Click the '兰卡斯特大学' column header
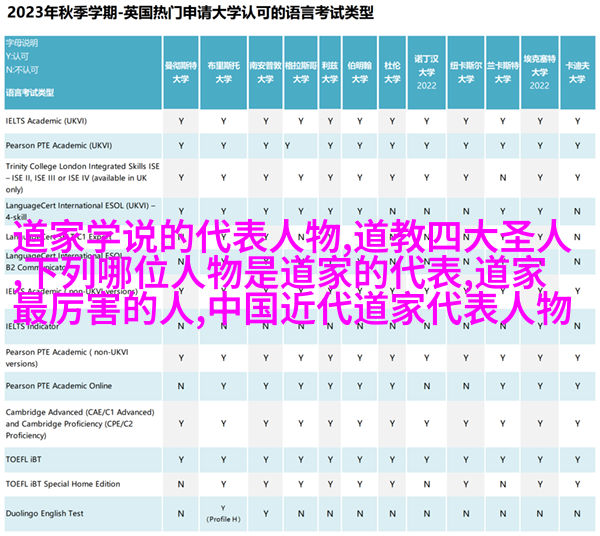The height and width of the screenshot is (536, 600). [x=503, y=72]
